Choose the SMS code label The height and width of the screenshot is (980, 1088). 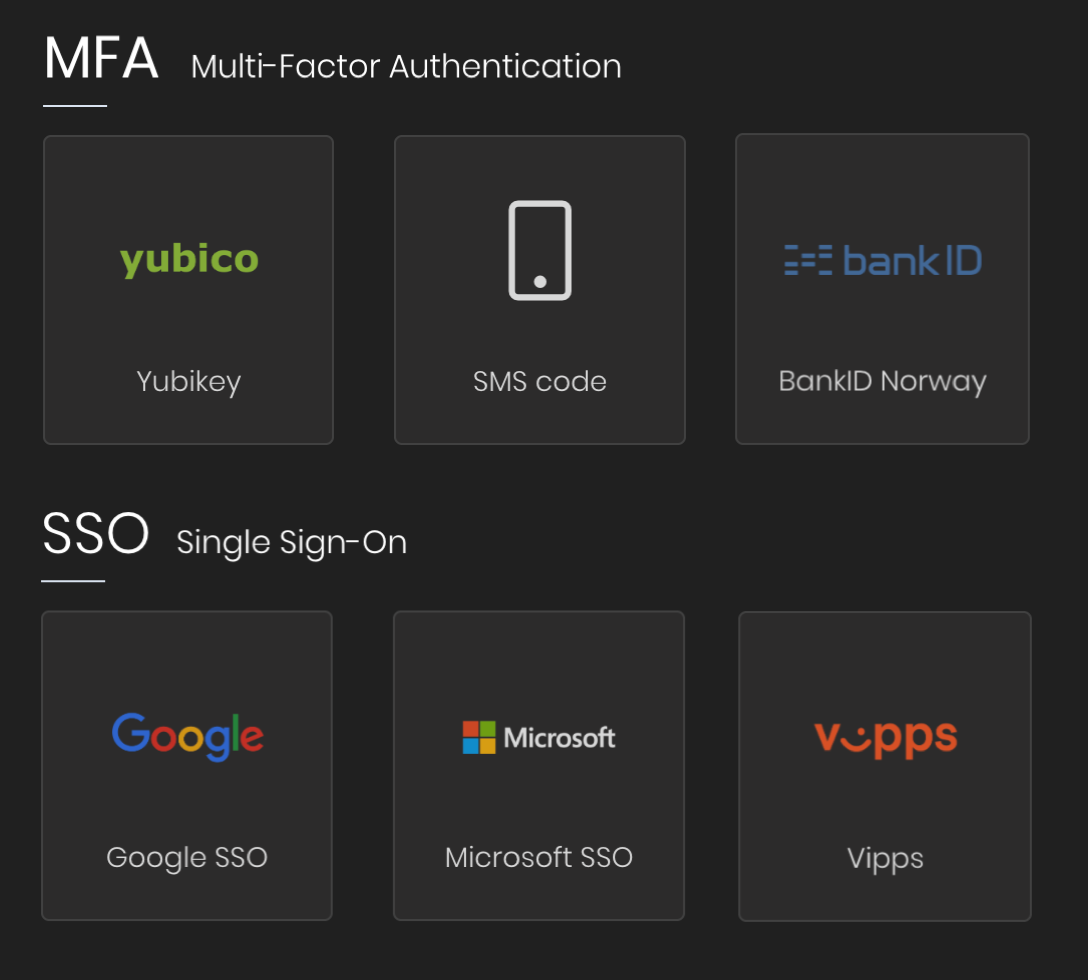coord(540,381)
